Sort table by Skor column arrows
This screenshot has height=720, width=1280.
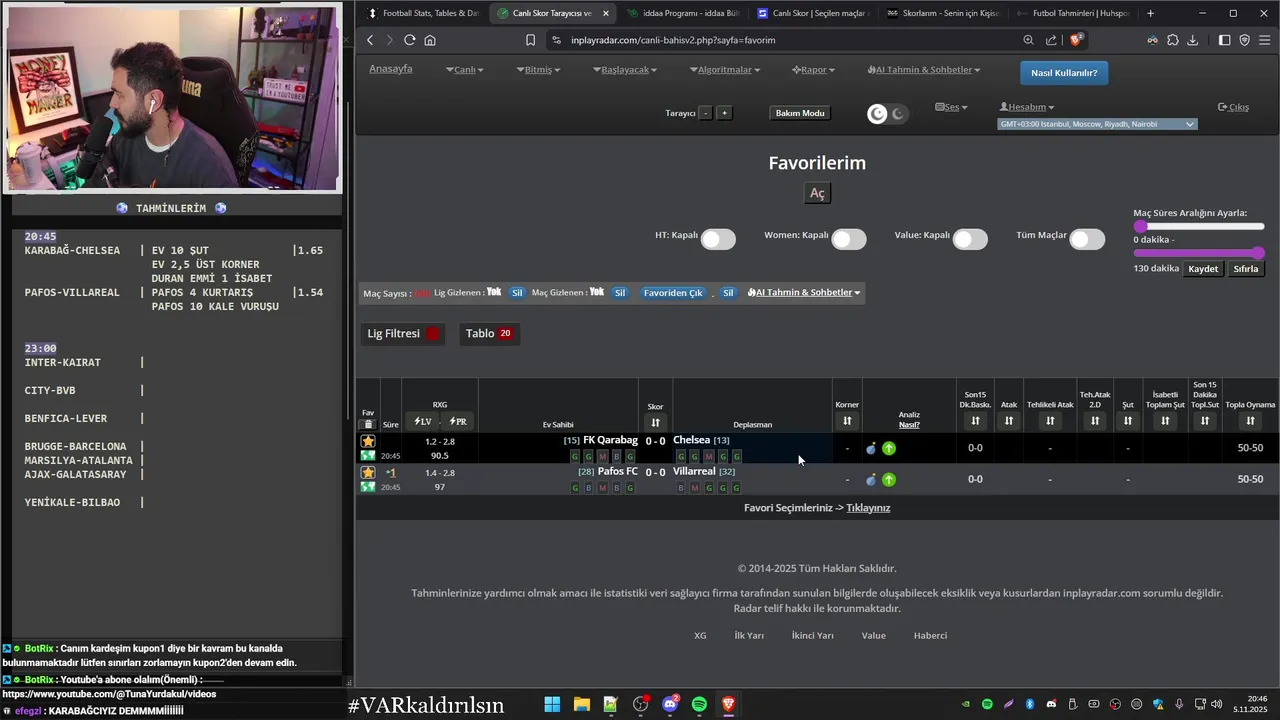(x=655, y=422)
